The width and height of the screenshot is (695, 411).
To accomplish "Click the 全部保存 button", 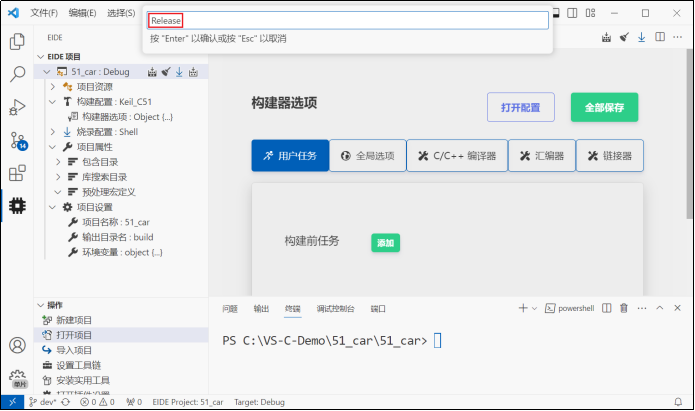I will click(604, 107).
